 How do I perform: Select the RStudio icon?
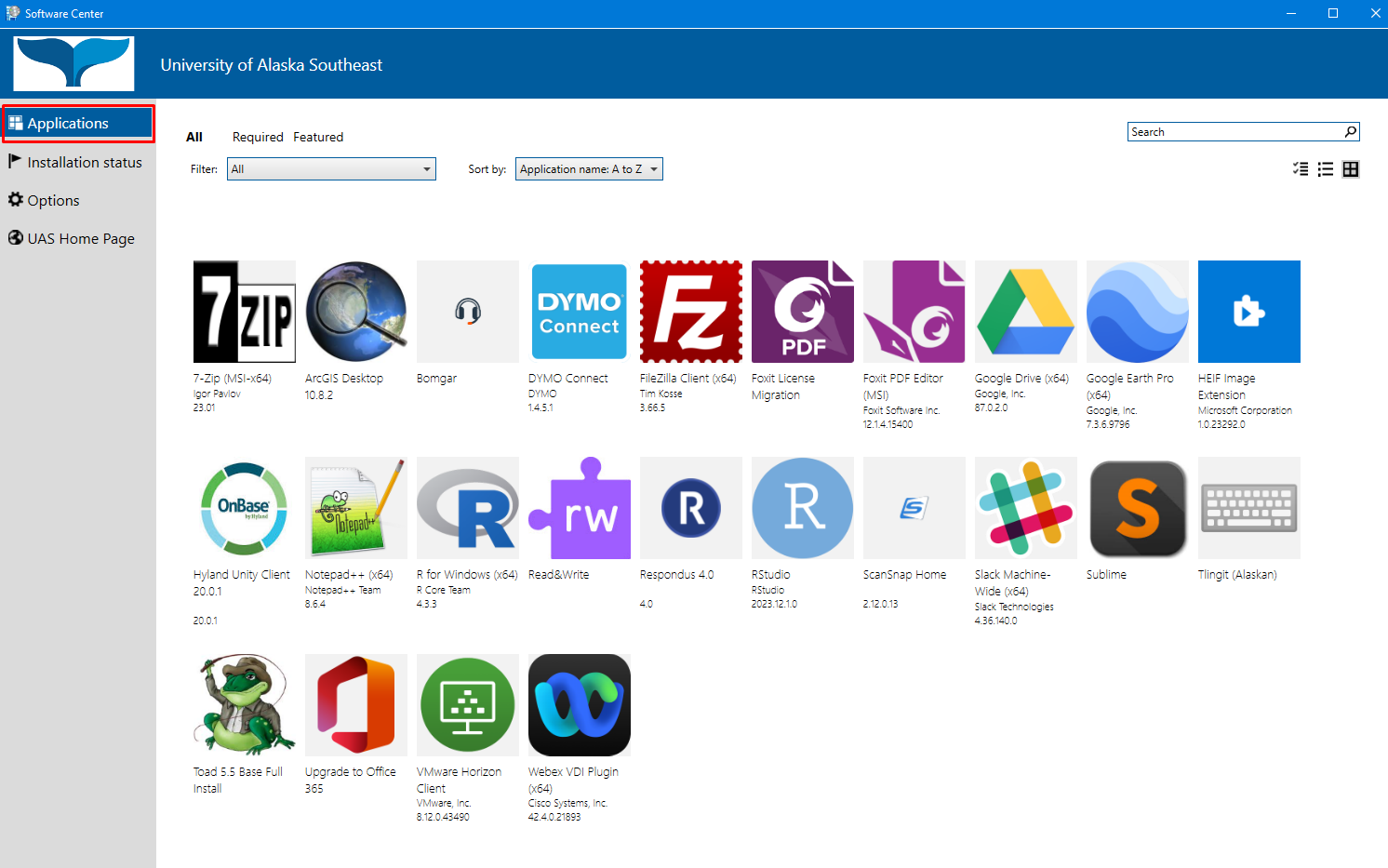tap(803, 508)
